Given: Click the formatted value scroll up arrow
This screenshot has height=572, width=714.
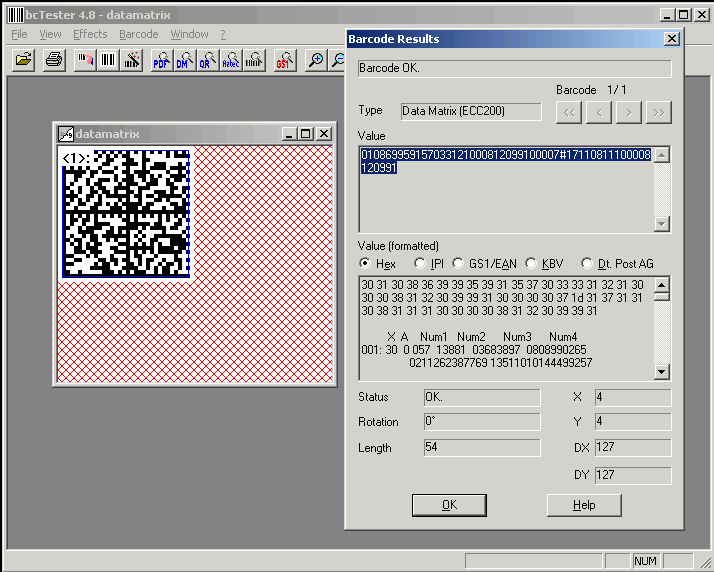Looking at the screenshot, I should (x=662, y=285).
